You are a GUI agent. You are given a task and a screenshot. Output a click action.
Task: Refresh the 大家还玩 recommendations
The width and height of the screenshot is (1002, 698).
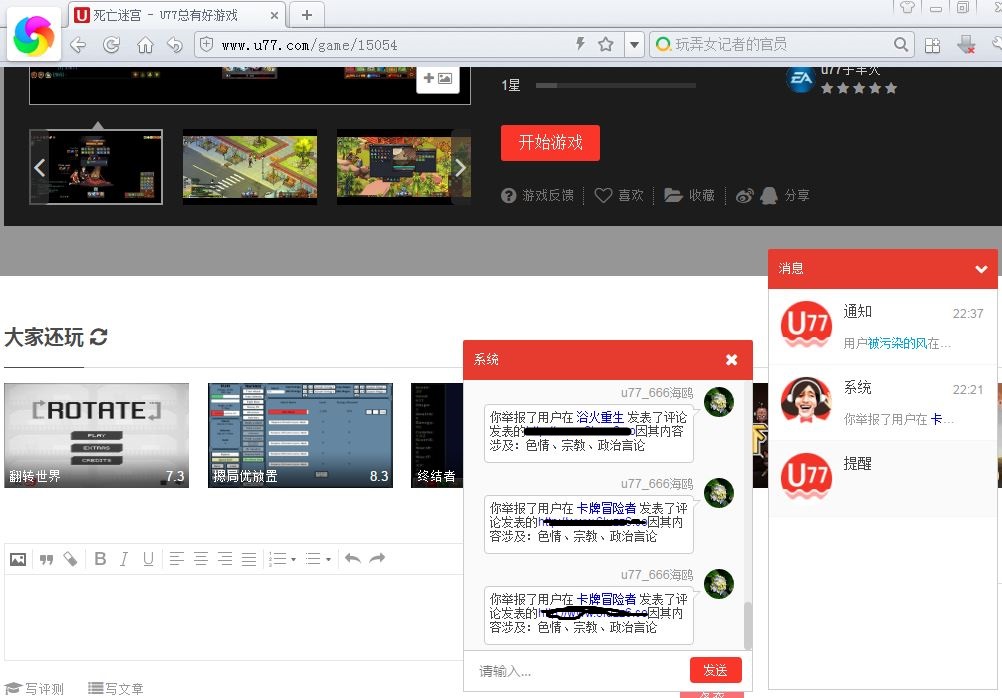[x=98, y=336]
